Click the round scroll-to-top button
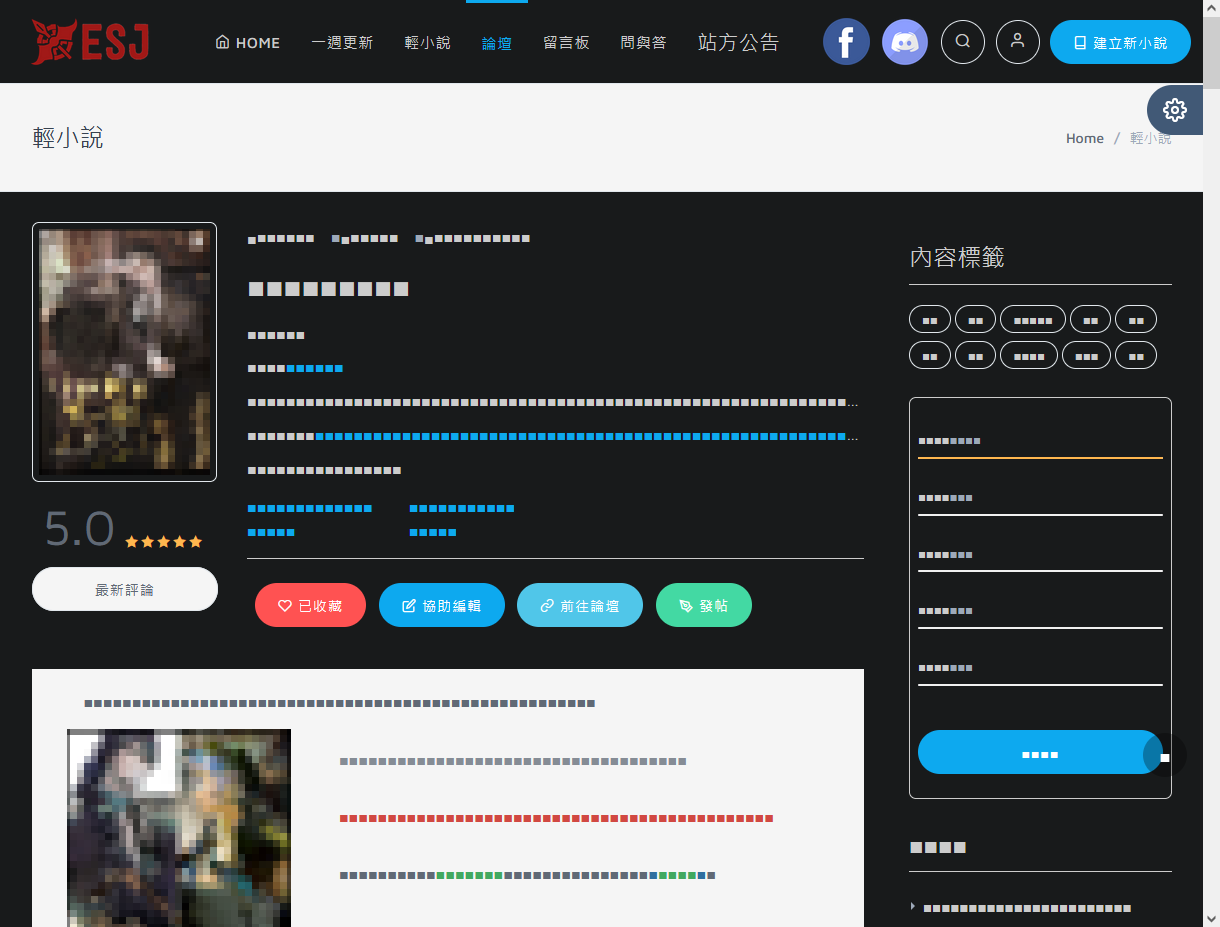This screenshot has height=927, width=1220. point(1165,756)
